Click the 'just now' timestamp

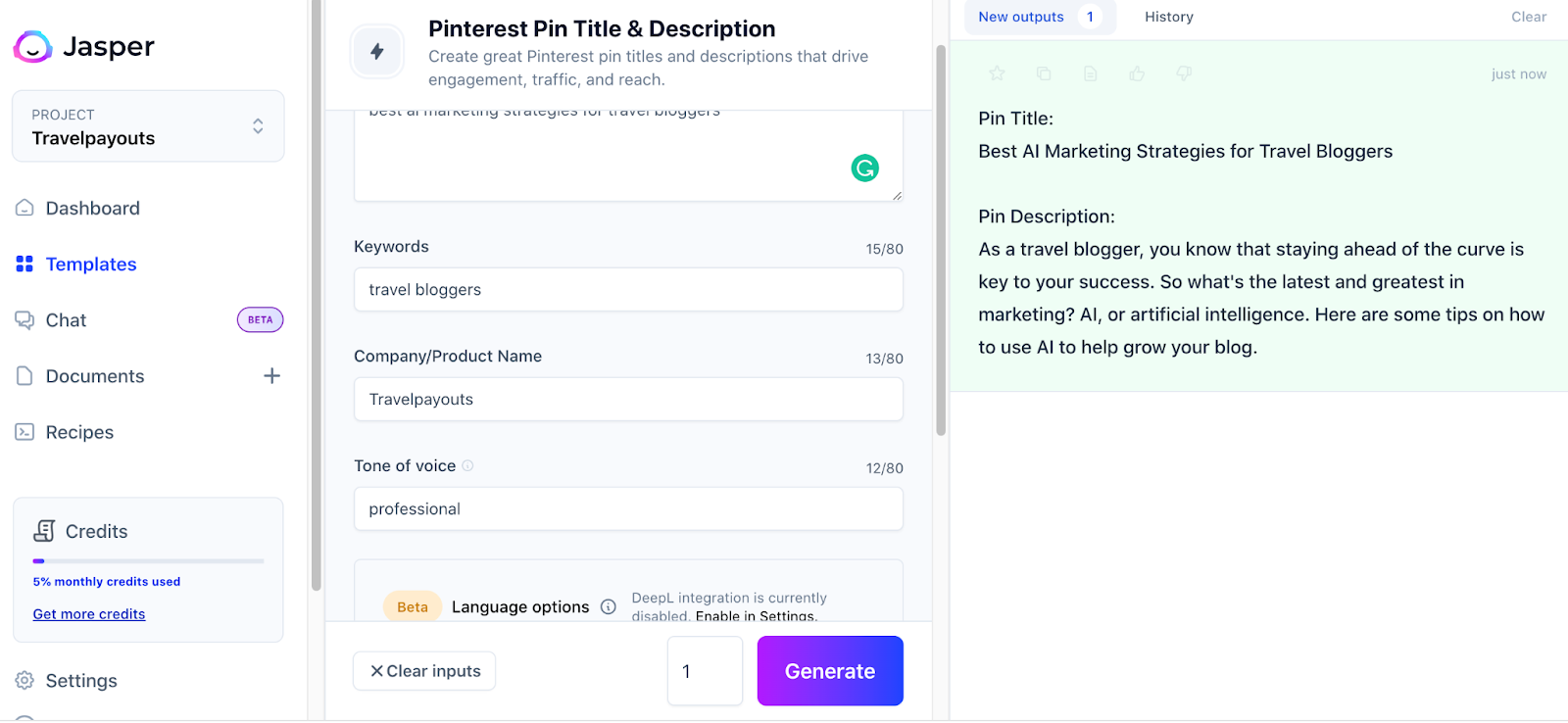pos(1519,73)
